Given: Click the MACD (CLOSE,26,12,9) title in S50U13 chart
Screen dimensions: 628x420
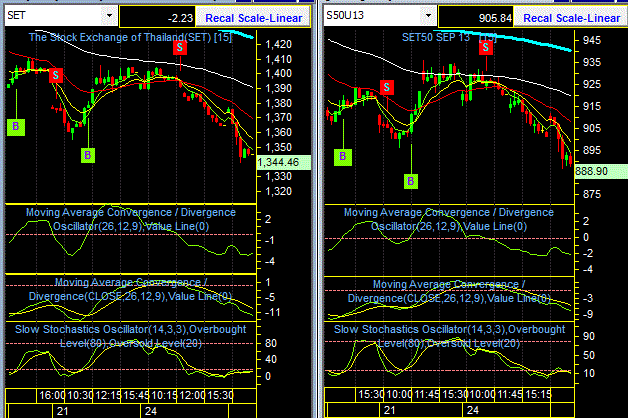Looking at the screenshot, I should click(449, 291).
